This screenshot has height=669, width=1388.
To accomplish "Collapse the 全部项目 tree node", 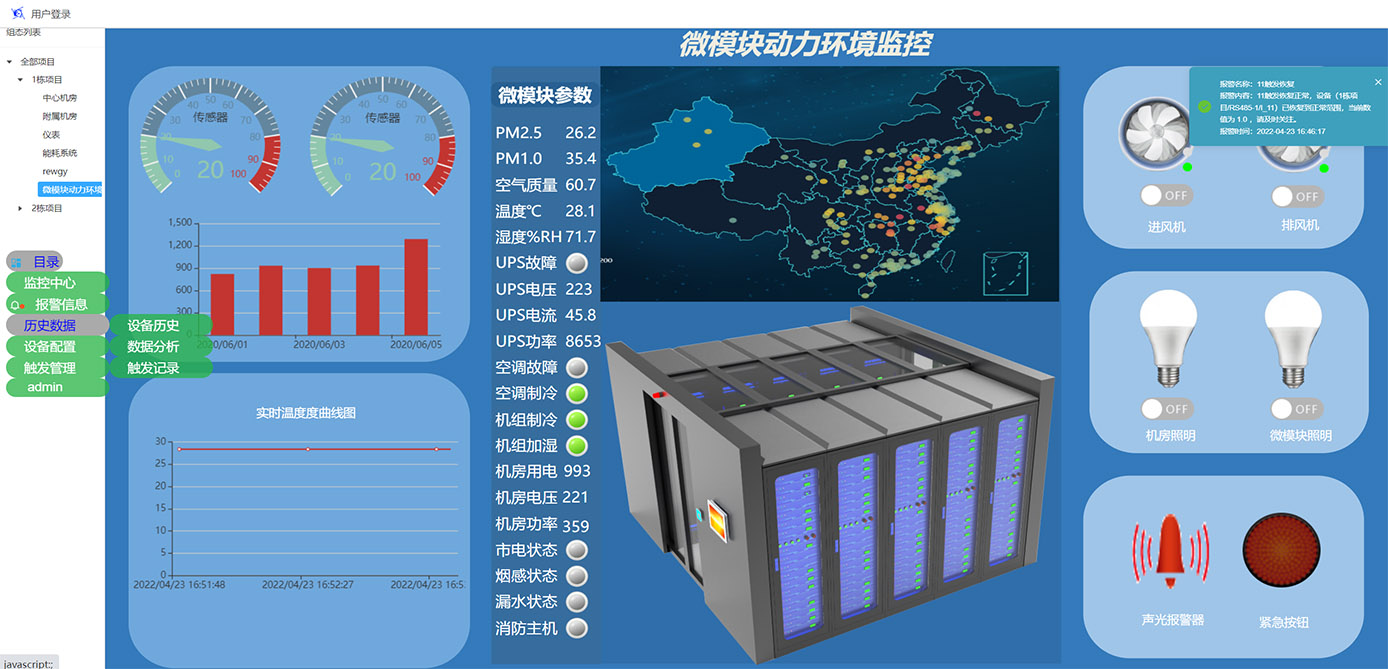I will 8,59.
